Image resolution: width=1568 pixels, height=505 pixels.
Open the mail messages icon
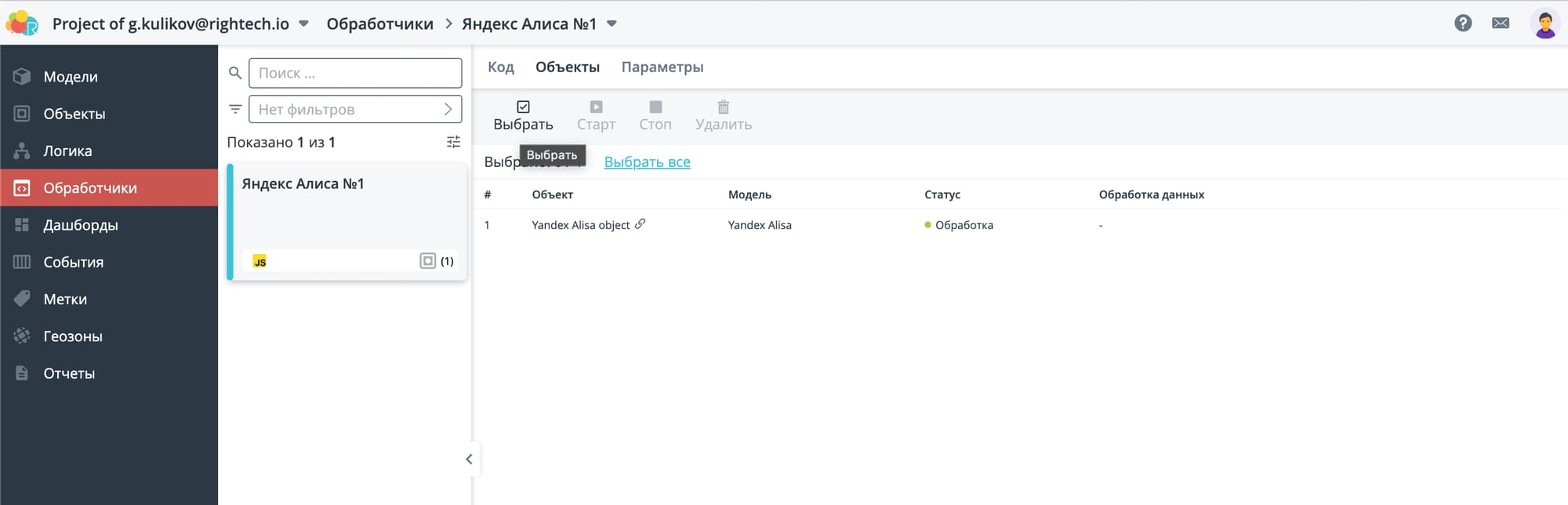click(x=1501, y=24)
